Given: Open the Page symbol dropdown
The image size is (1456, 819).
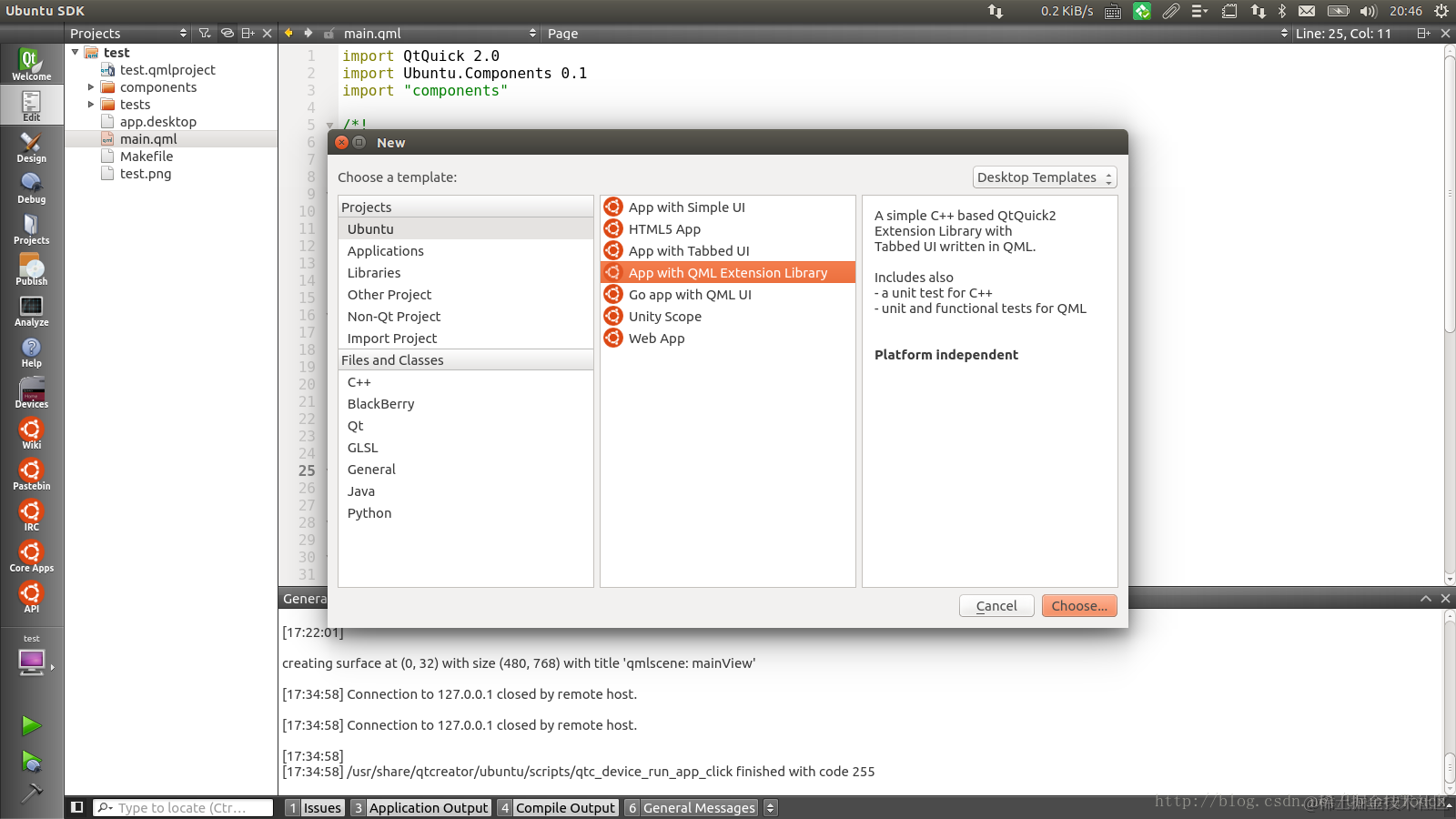Looking at the screenshot, I should click(917, 34).
